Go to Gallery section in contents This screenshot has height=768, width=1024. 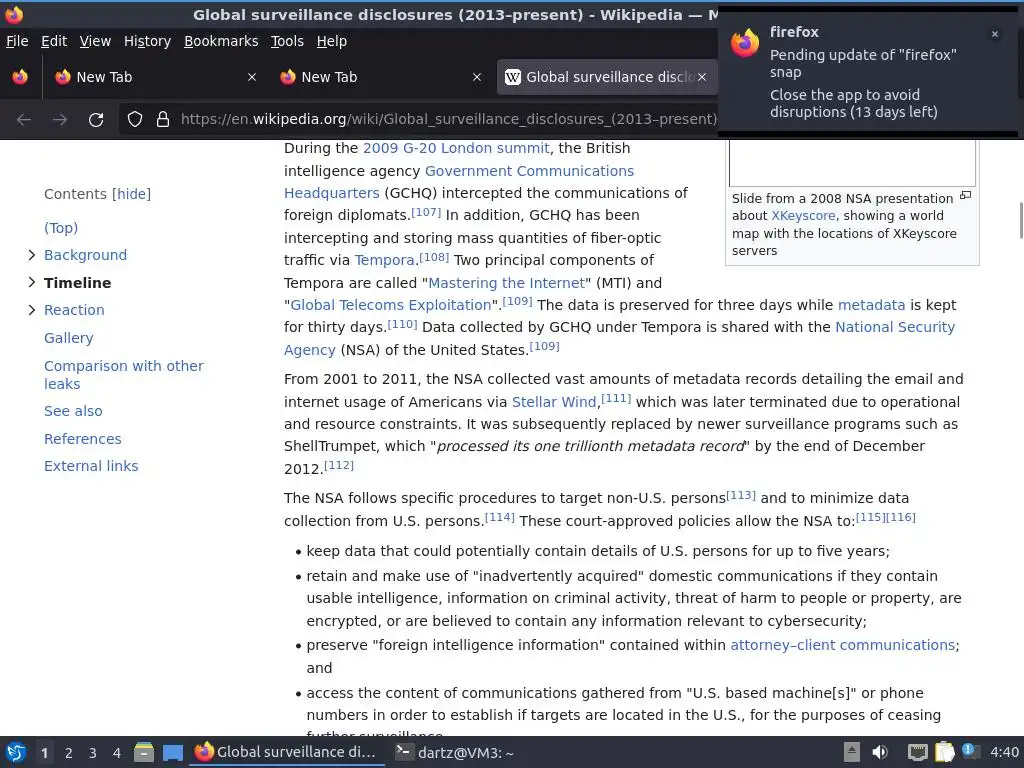click(69, 338)
